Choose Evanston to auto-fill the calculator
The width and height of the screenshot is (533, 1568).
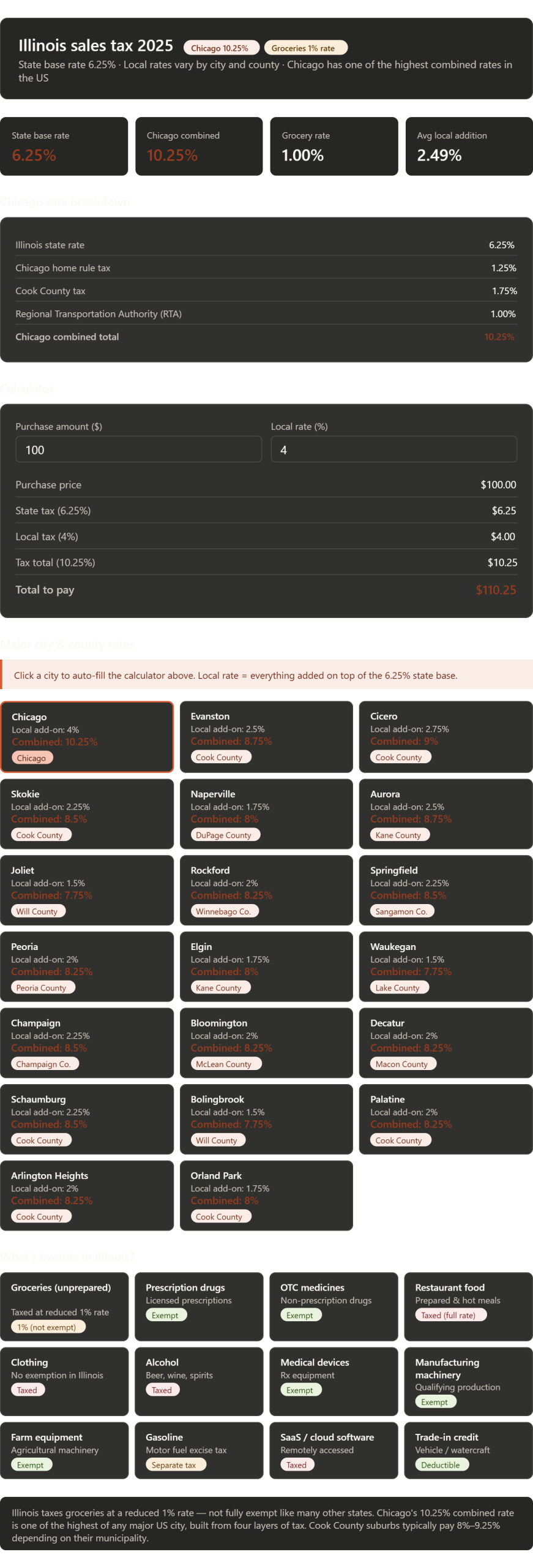(x=266, y=736)
